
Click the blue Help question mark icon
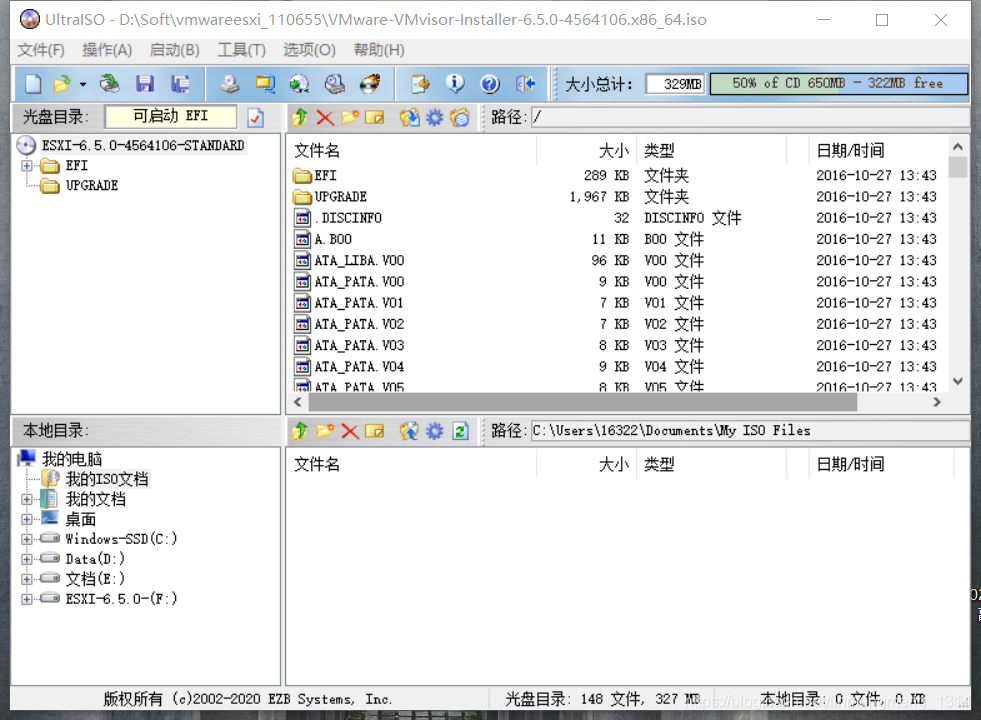(x=490, y=84)
